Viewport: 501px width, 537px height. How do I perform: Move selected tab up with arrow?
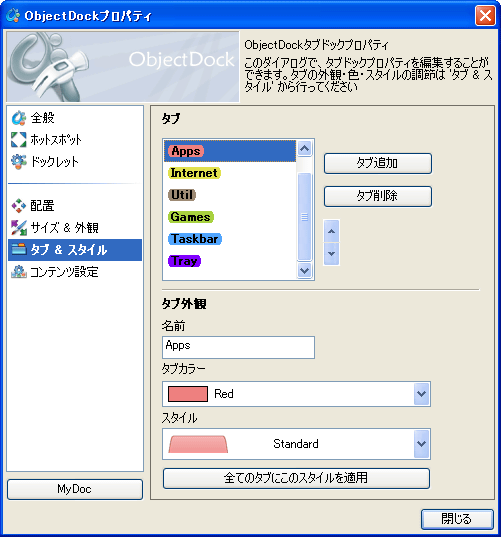tap(331, 231)
